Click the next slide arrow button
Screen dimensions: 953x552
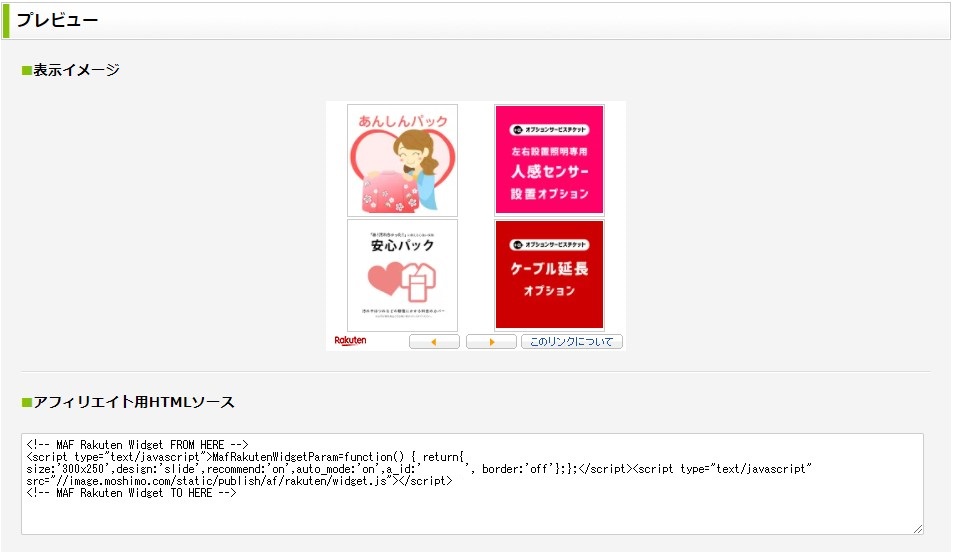491,342
